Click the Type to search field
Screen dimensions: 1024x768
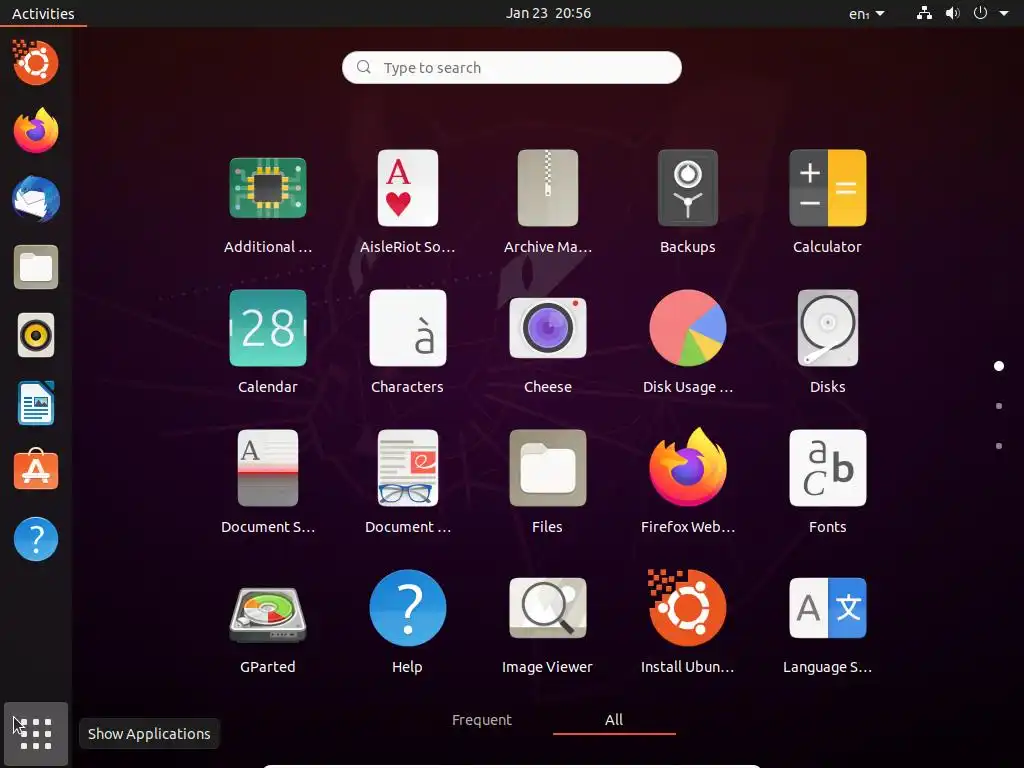coord(511,67)
